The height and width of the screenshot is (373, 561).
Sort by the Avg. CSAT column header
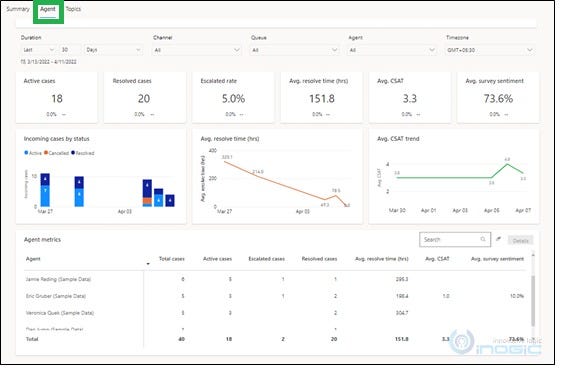(x=437, y=259)
